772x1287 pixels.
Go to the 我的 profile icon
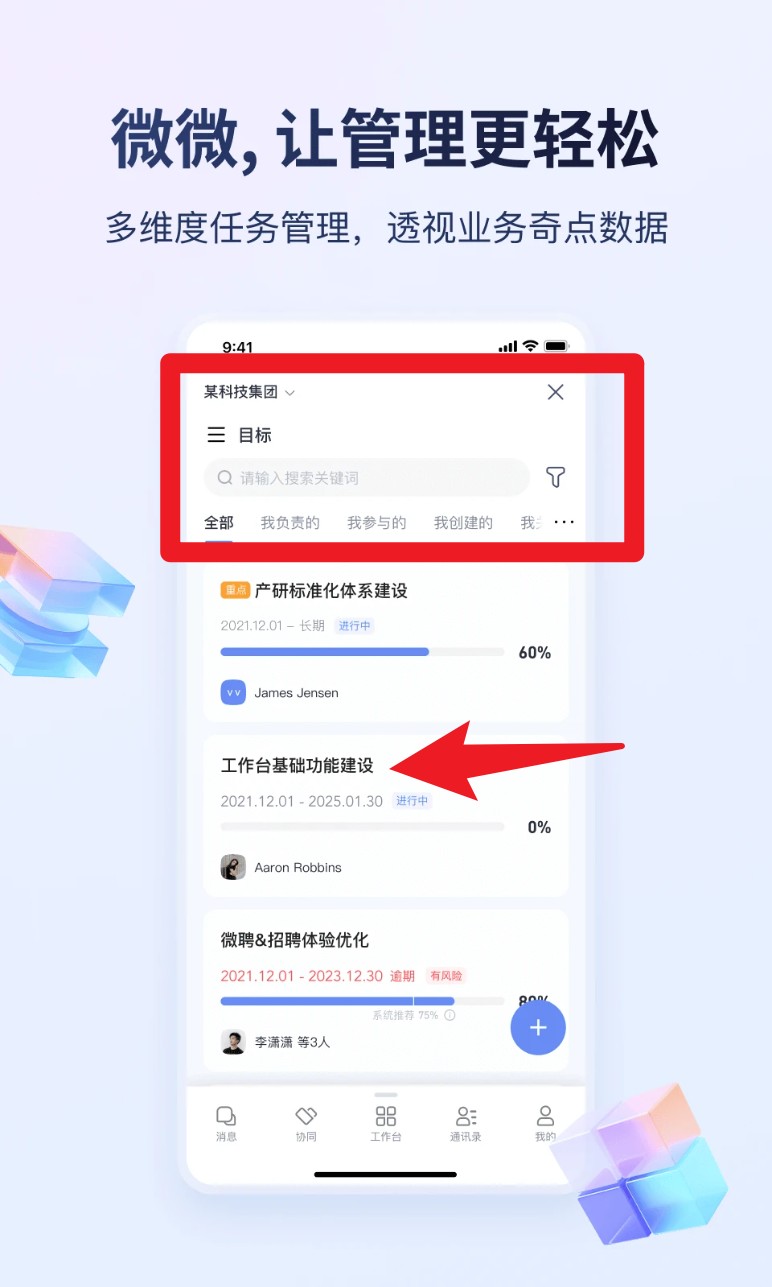(545, 1116)
